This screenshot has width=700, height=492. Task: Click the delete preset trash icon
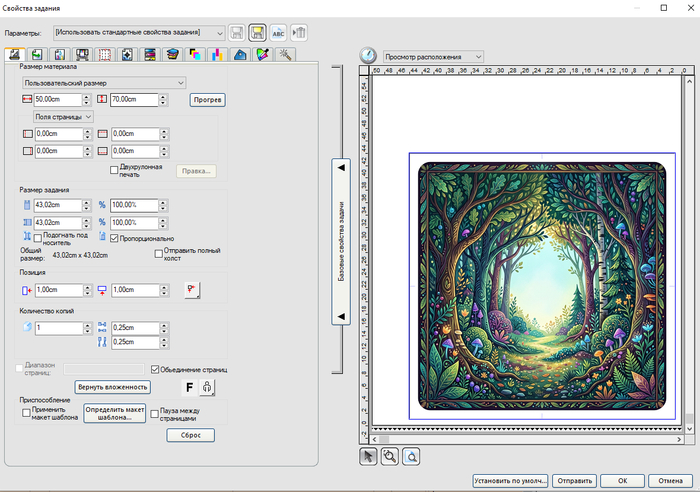[x=299, y=33]
